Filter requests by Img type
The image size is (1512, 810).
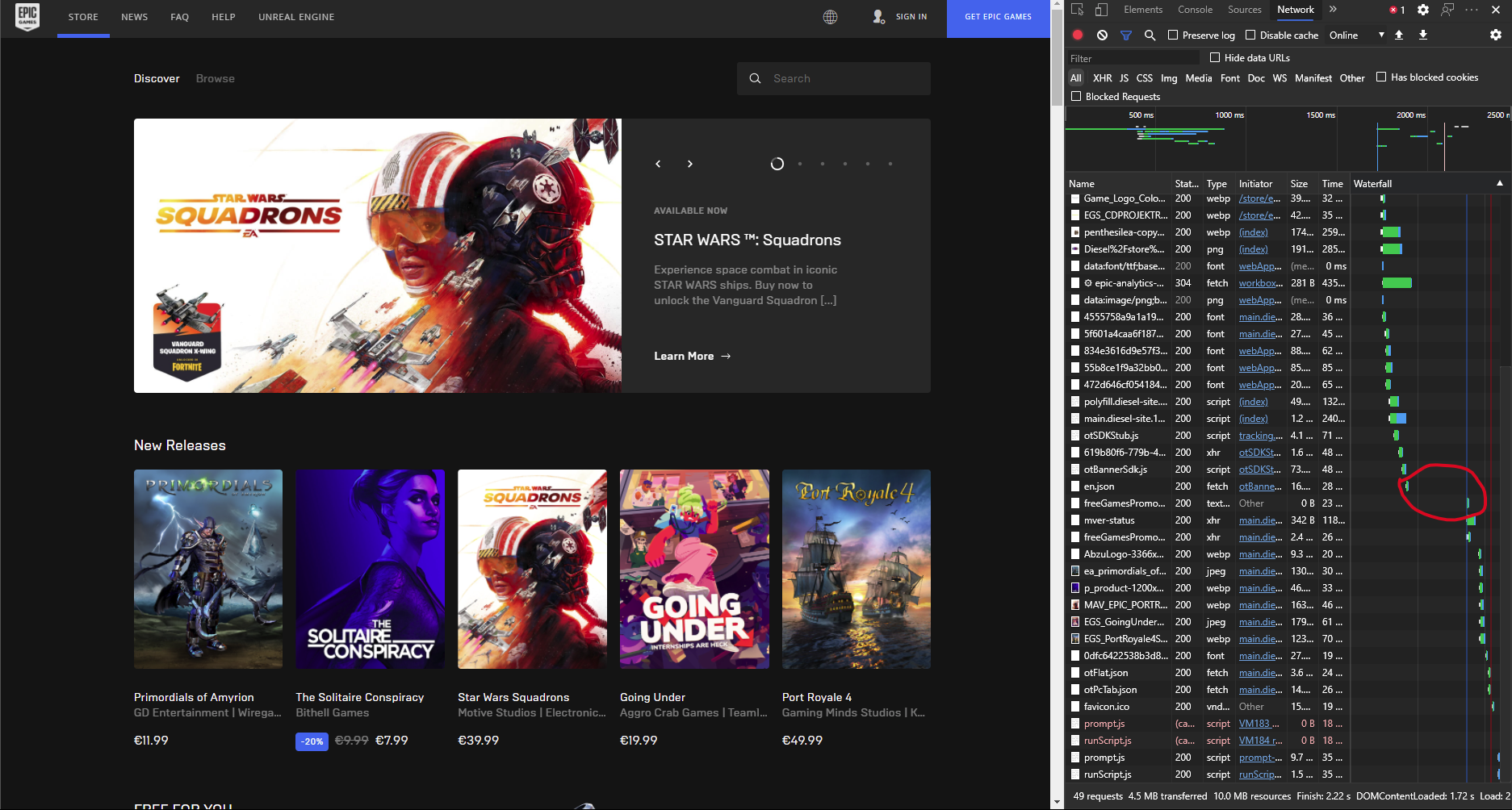pos(1169,78)
